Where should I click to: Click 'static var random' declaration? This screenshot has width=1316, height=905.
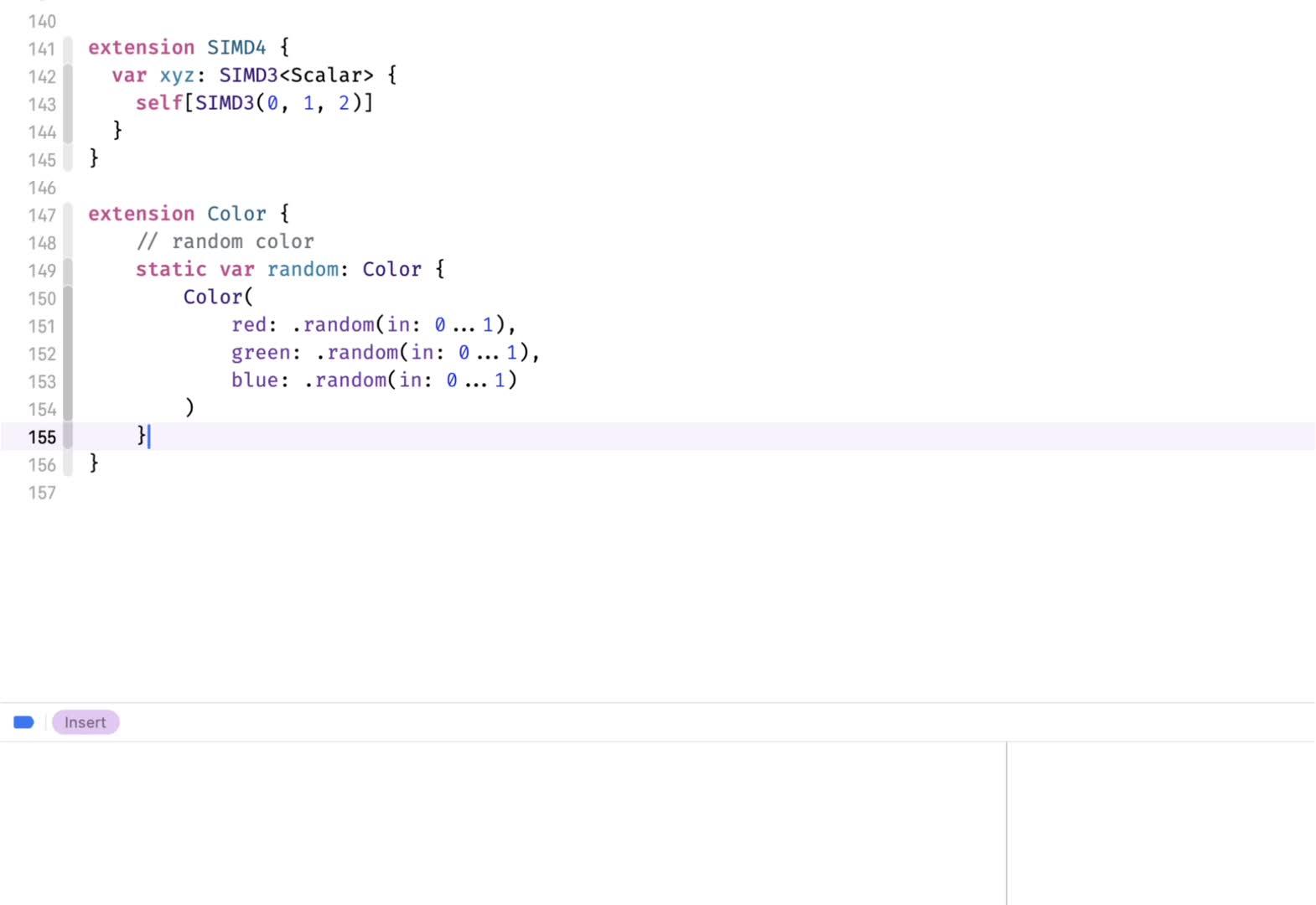click(x=237, y=269)
